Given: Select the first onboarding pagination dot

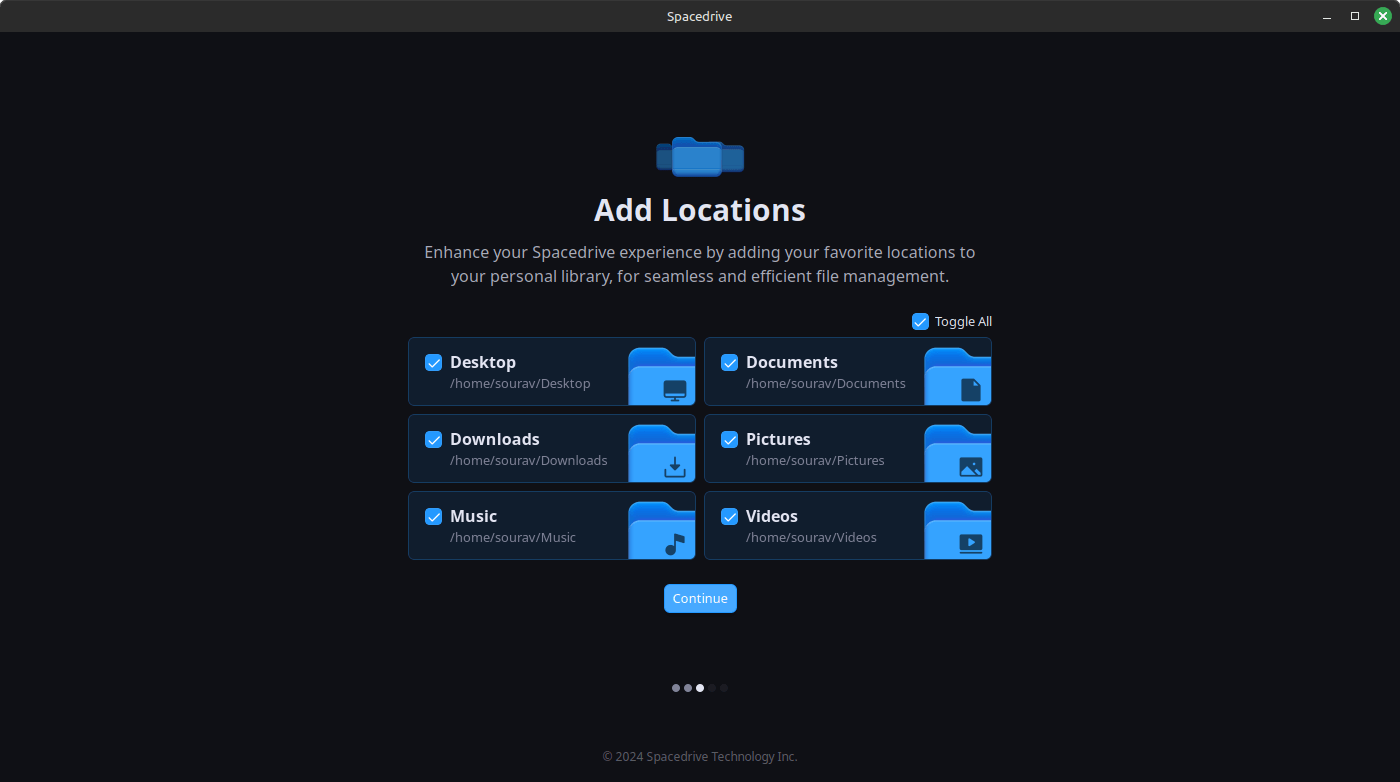Looking at the screenshot, I should point(676,688).
